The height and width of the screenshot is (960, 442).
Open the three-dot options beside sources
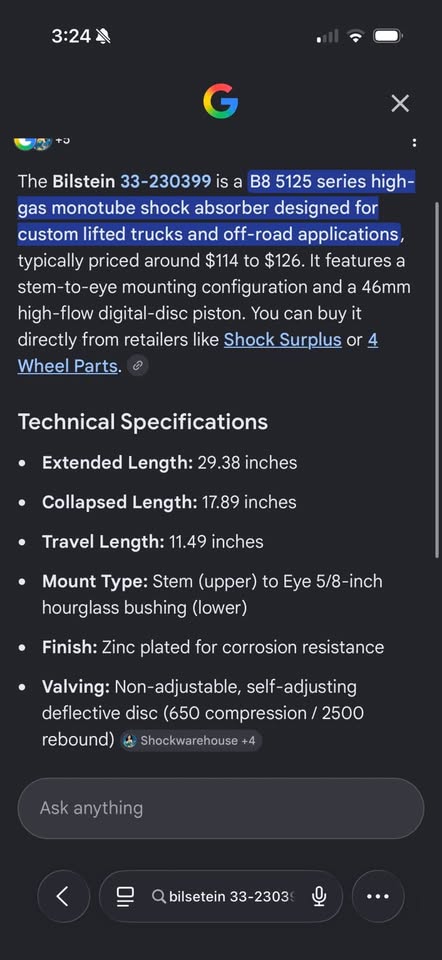(x=414, y=143)
